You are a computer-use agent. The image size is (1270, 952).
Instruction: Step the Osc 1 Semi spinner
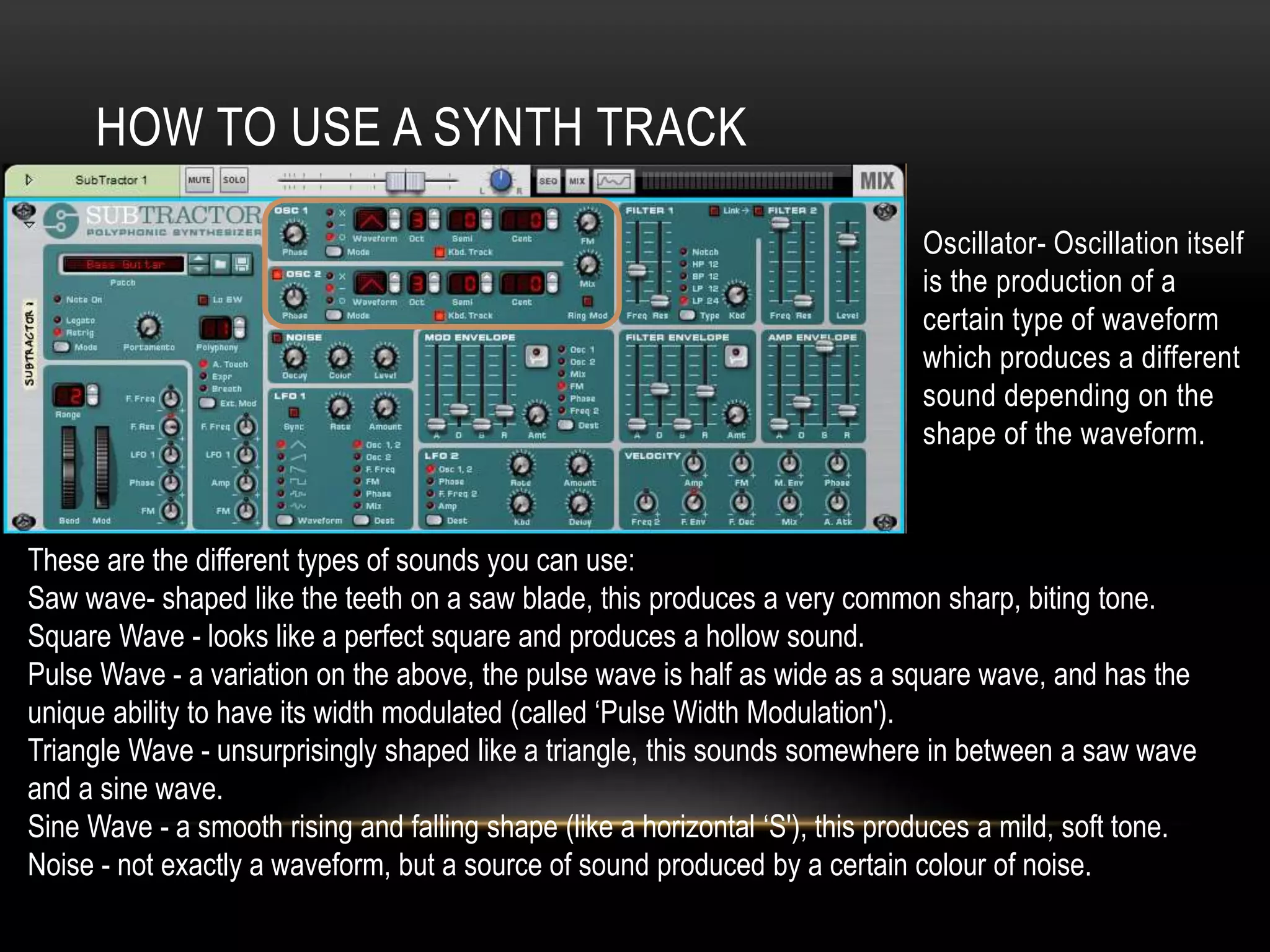[x=487, y=219]
